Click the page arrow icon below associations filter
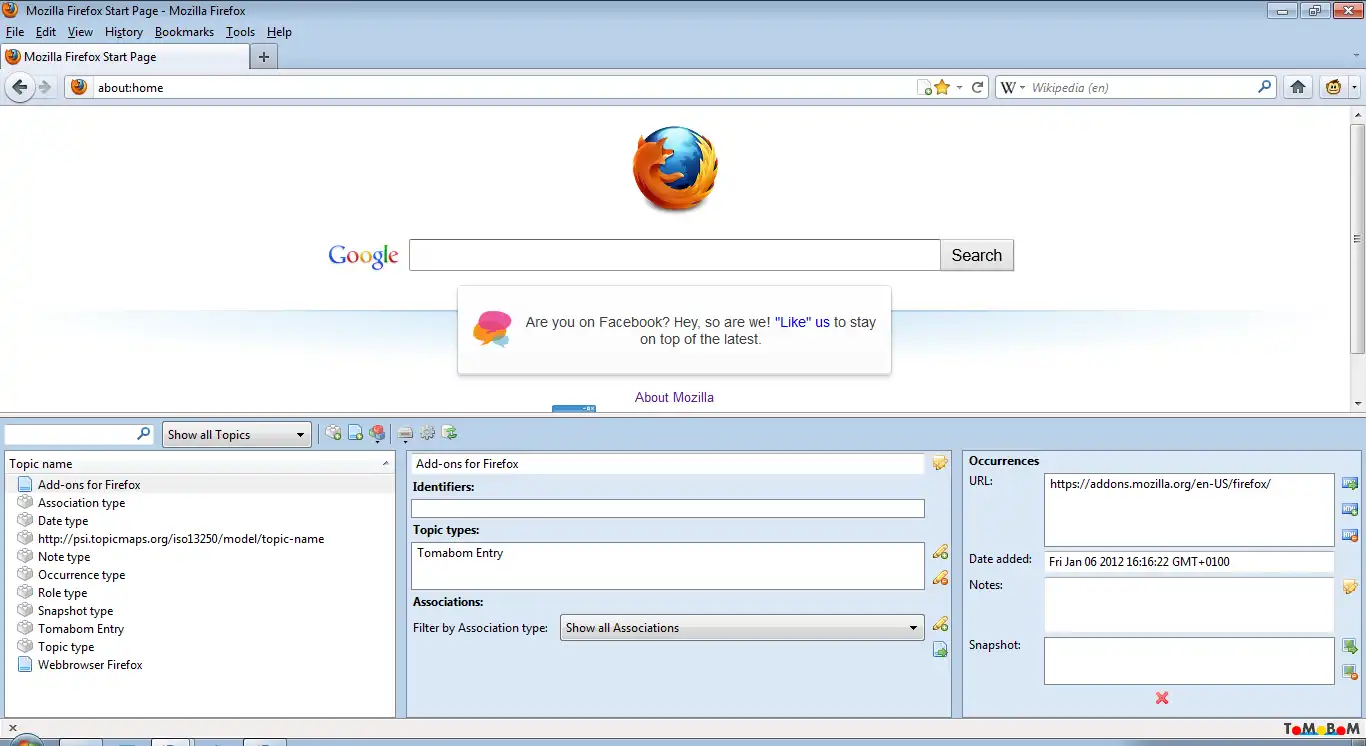This screenshot has height=746, width=1366. pos(940,650)
